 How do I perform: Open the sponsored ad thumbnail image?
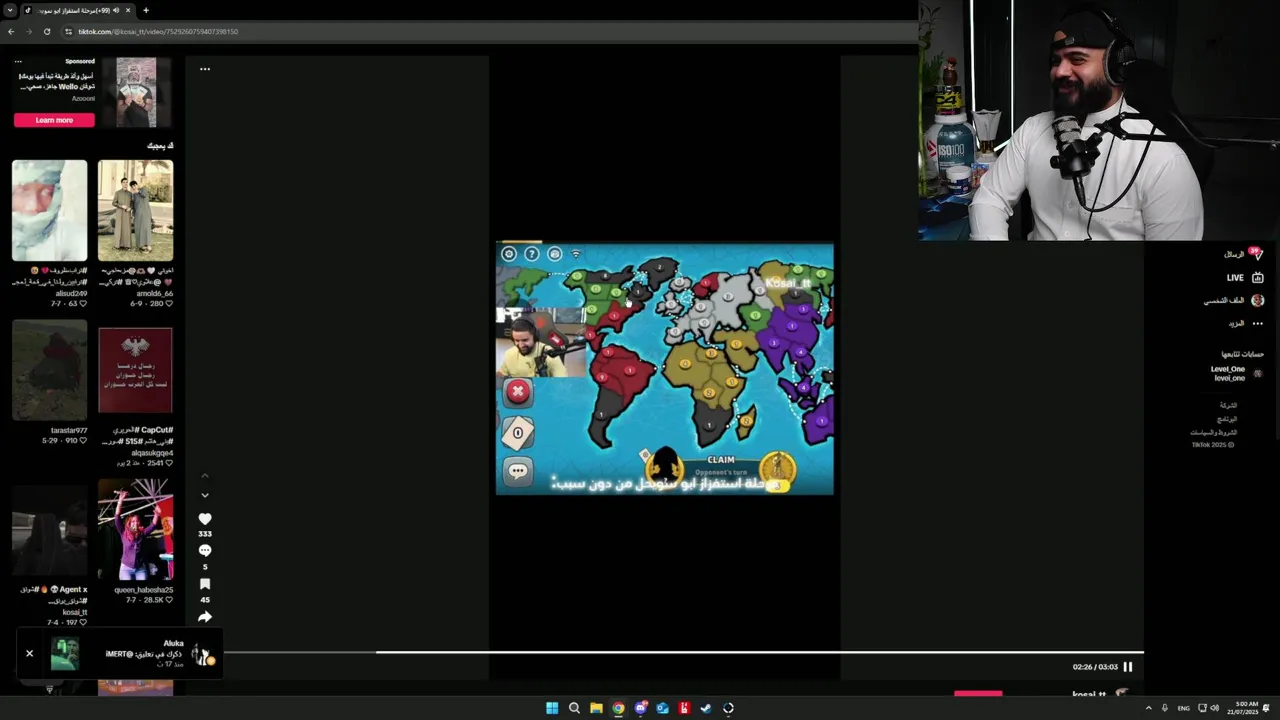[136, 92]
